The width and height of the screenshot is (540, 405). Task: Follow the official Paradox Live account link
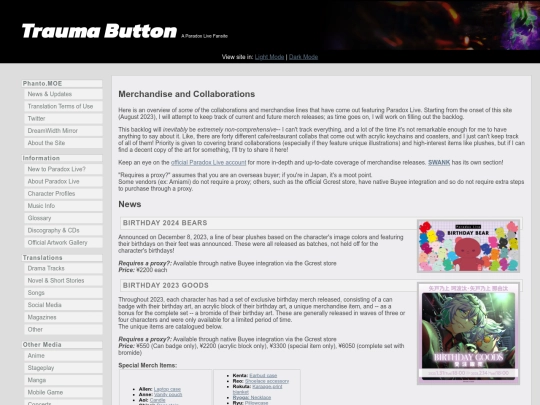click(x=208, y=163)
